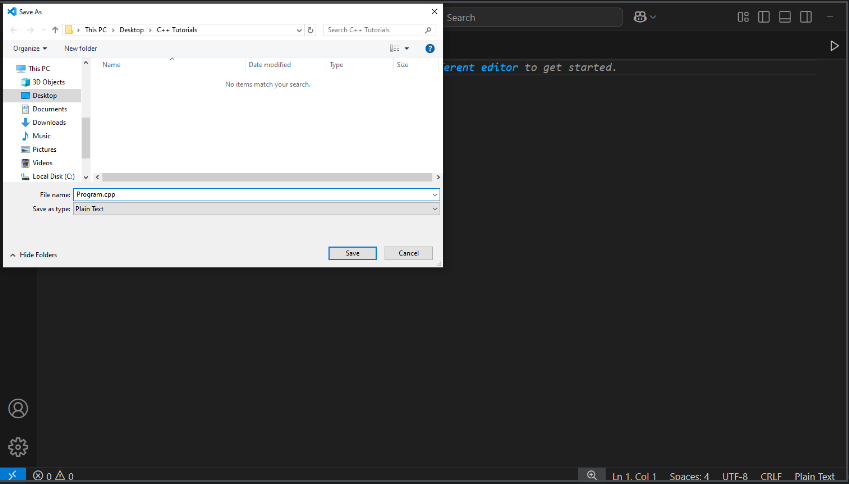Click the forward navigation arrow in dialog
Screen dimensions: 849x484
click(x=30, y=30)
